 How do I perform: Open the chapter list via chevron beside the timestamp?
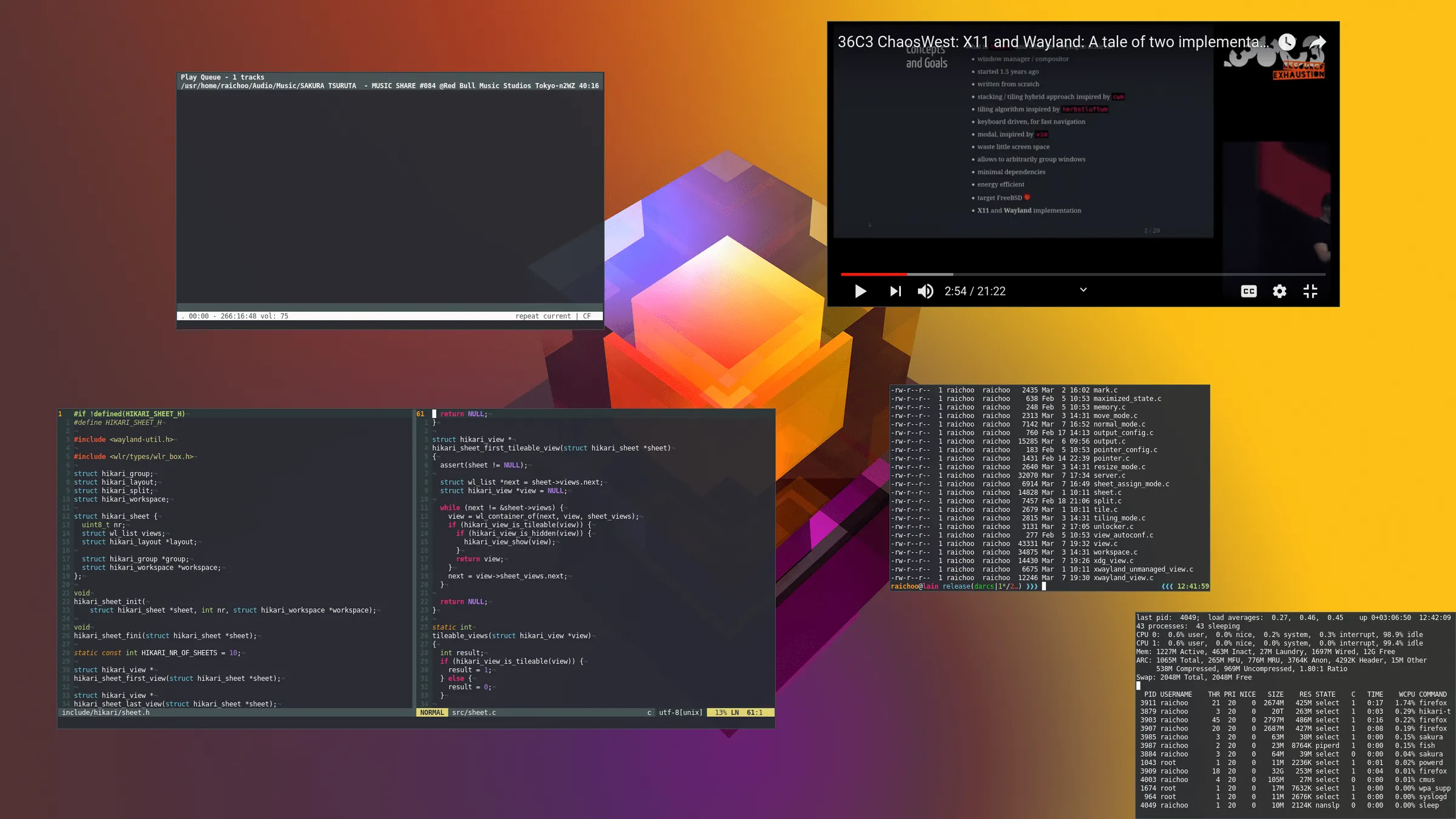[x=1082, y=290]
